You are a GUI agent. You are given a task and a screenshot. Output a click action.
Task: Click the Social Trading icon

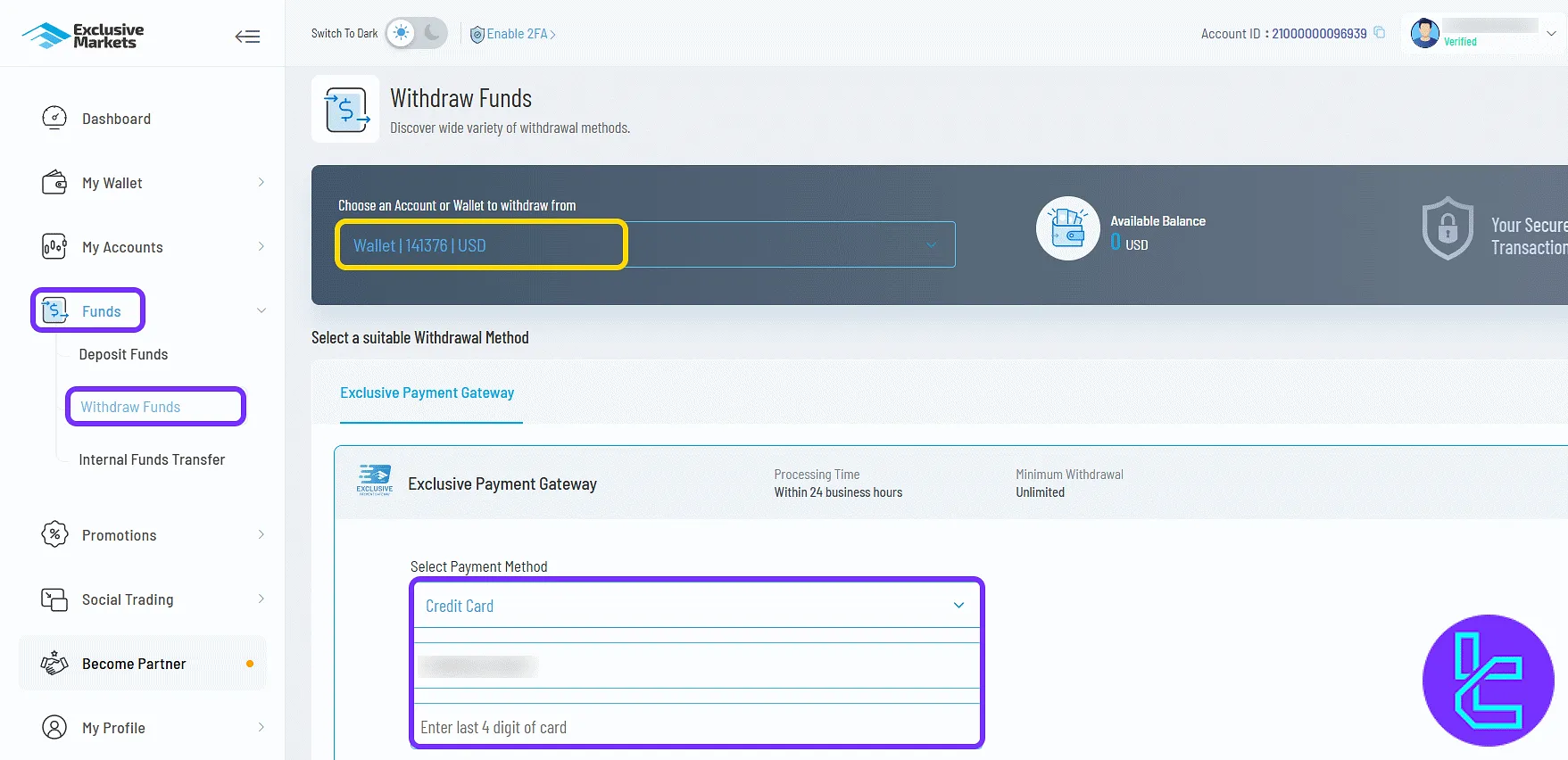(x=54, y=599)
